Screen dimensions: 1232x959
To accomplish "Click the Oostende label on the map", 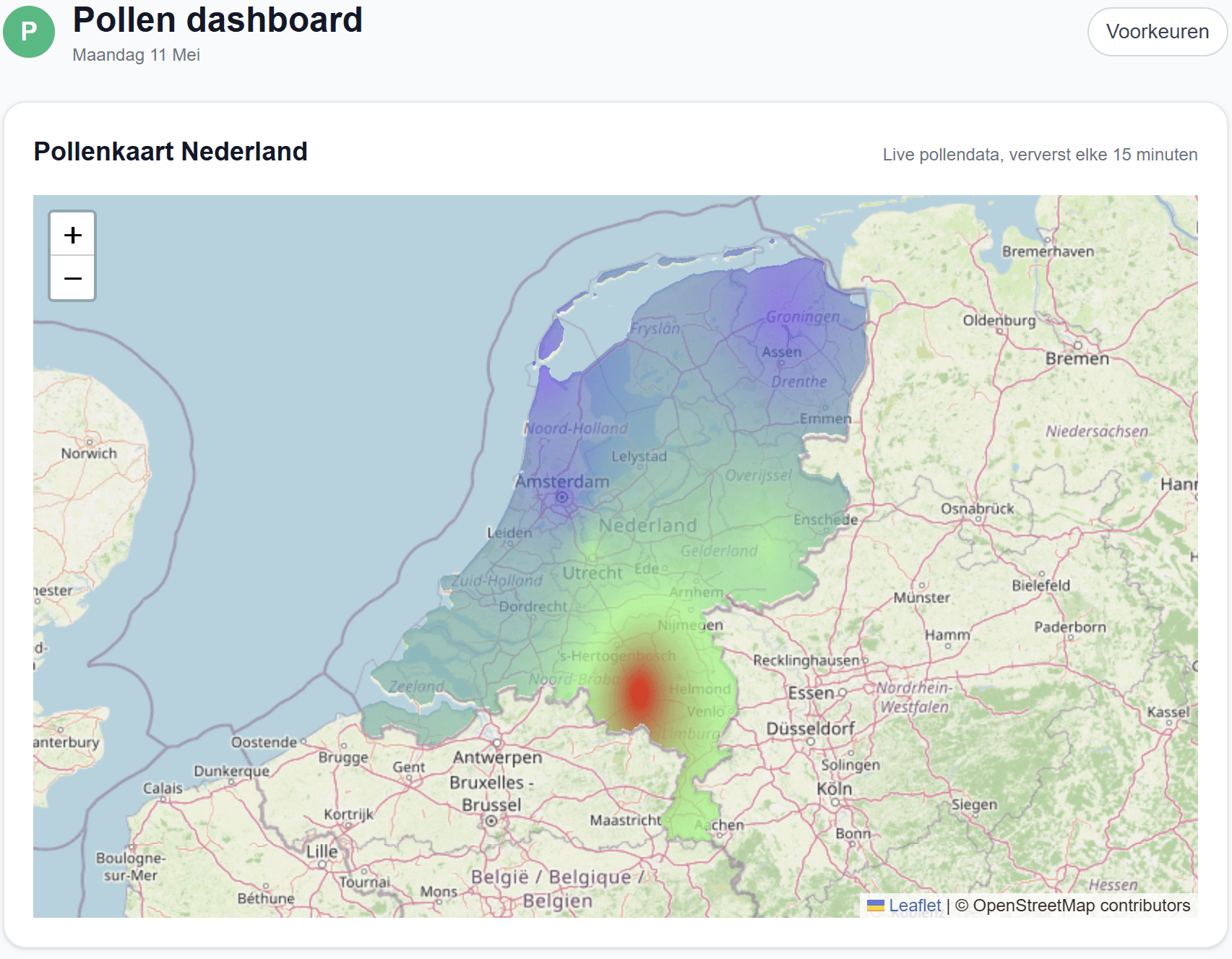I will (264, 742).
